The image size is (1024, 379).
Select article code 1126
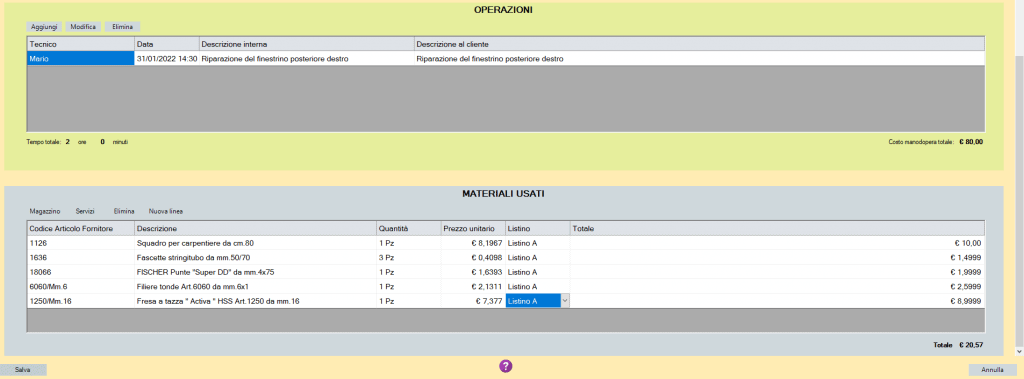click(80, 243)
